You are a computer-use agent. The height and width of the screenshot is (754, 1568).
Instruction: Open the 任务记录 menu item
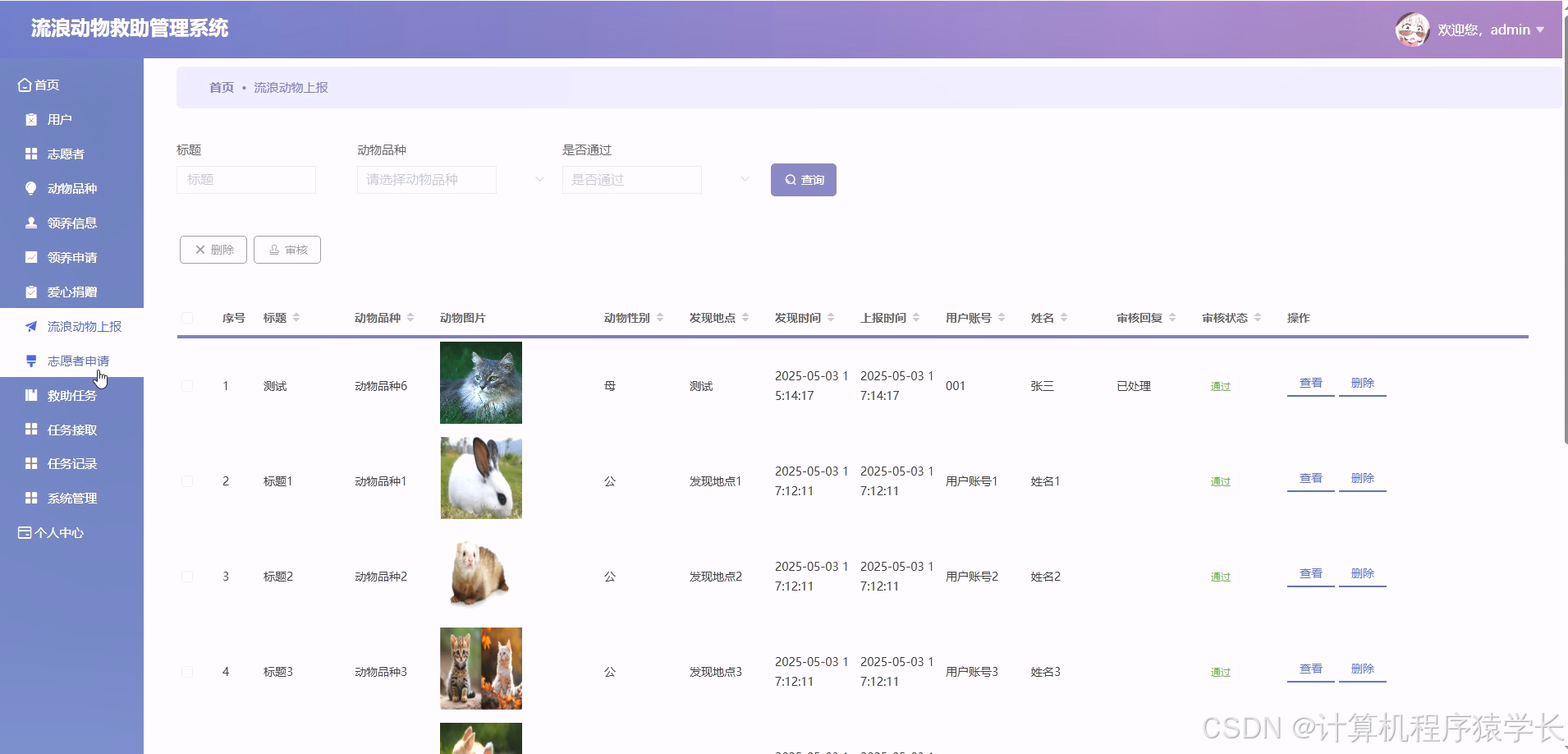(x=75, y=463)
